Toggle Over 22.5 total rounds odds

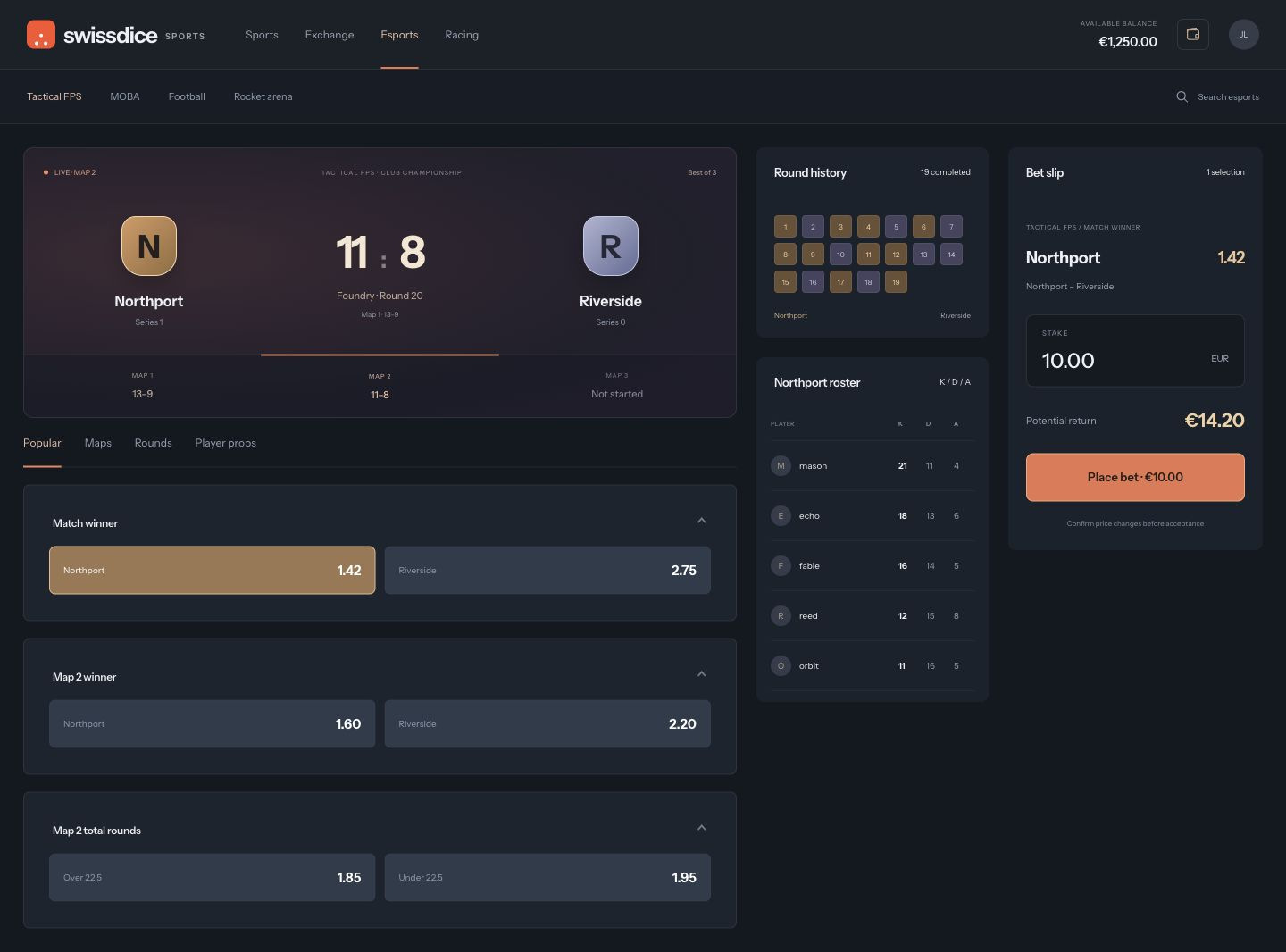[213, 877]
